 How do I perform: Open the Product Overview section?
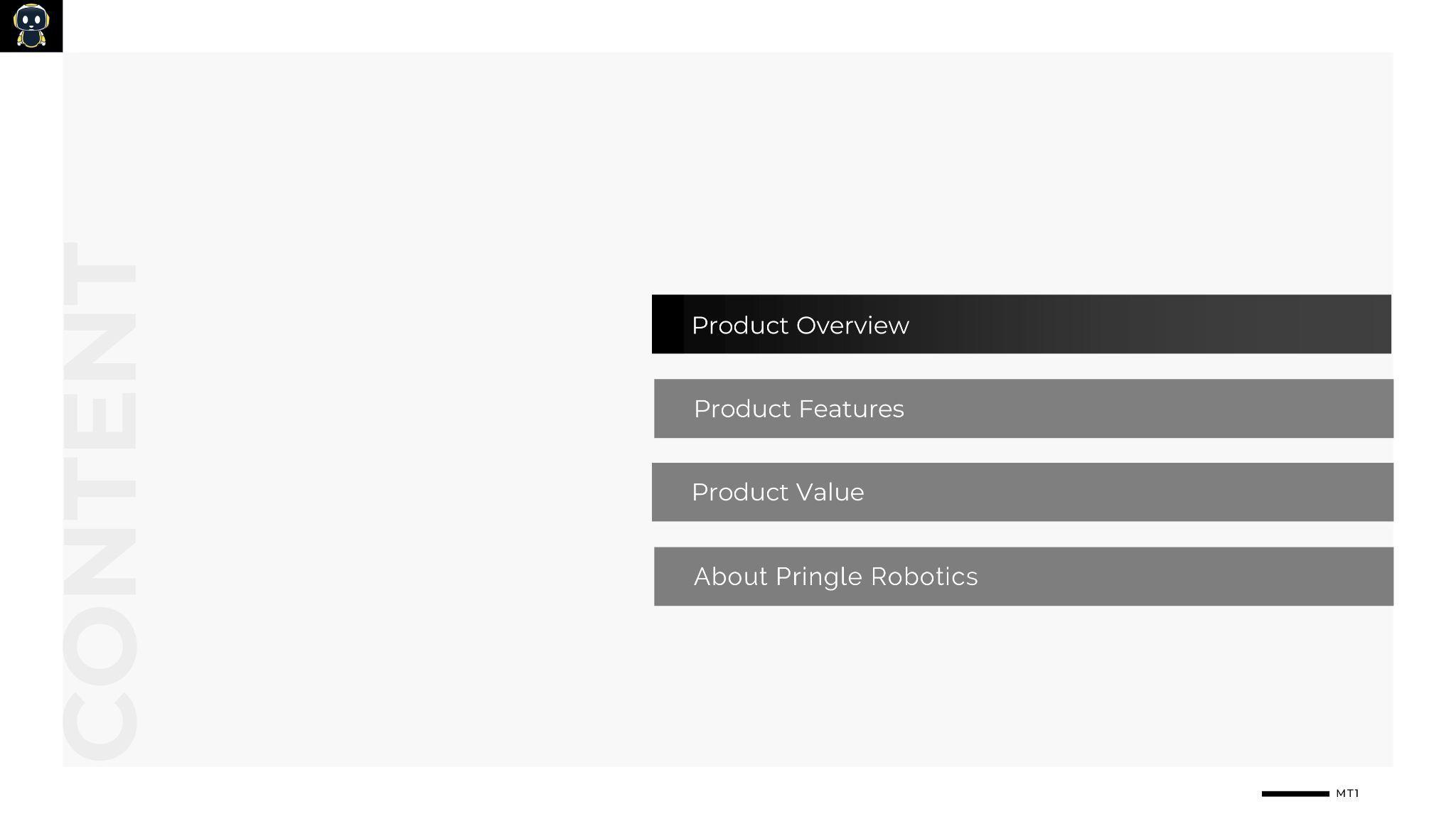tap(1021, 324)
